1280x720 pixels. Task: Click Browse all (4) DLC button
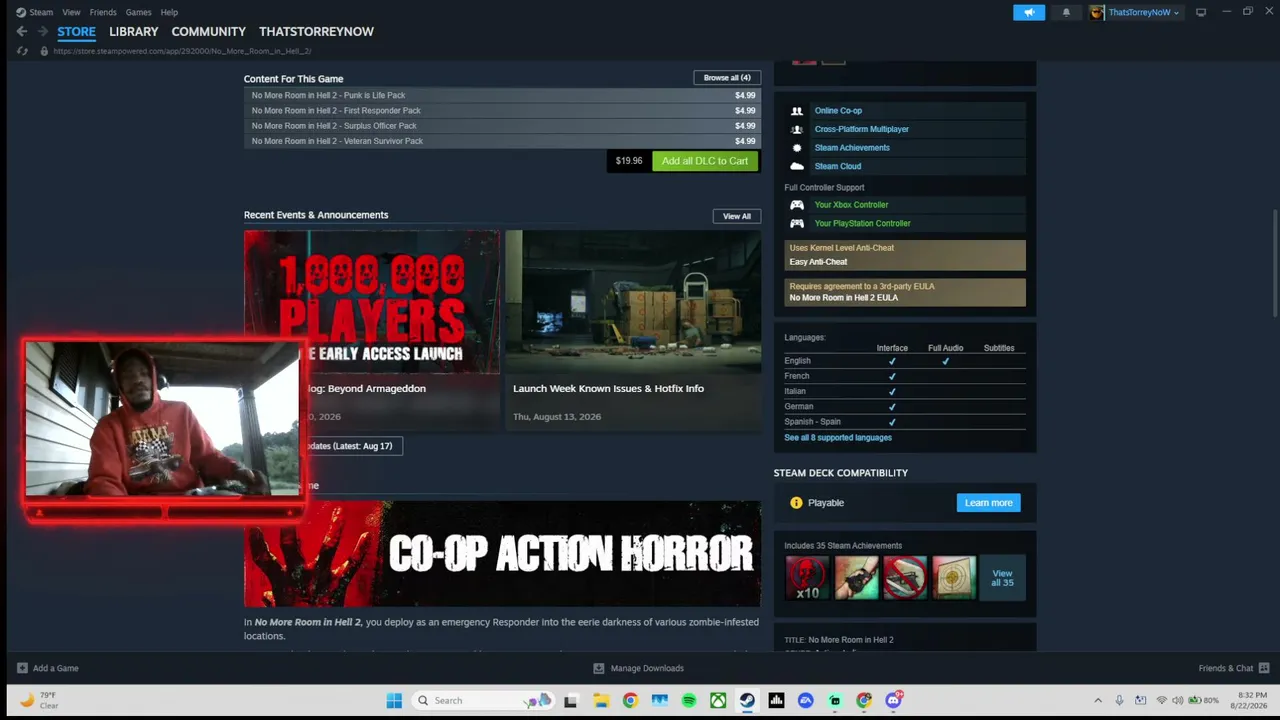click(x=727, y=78)
